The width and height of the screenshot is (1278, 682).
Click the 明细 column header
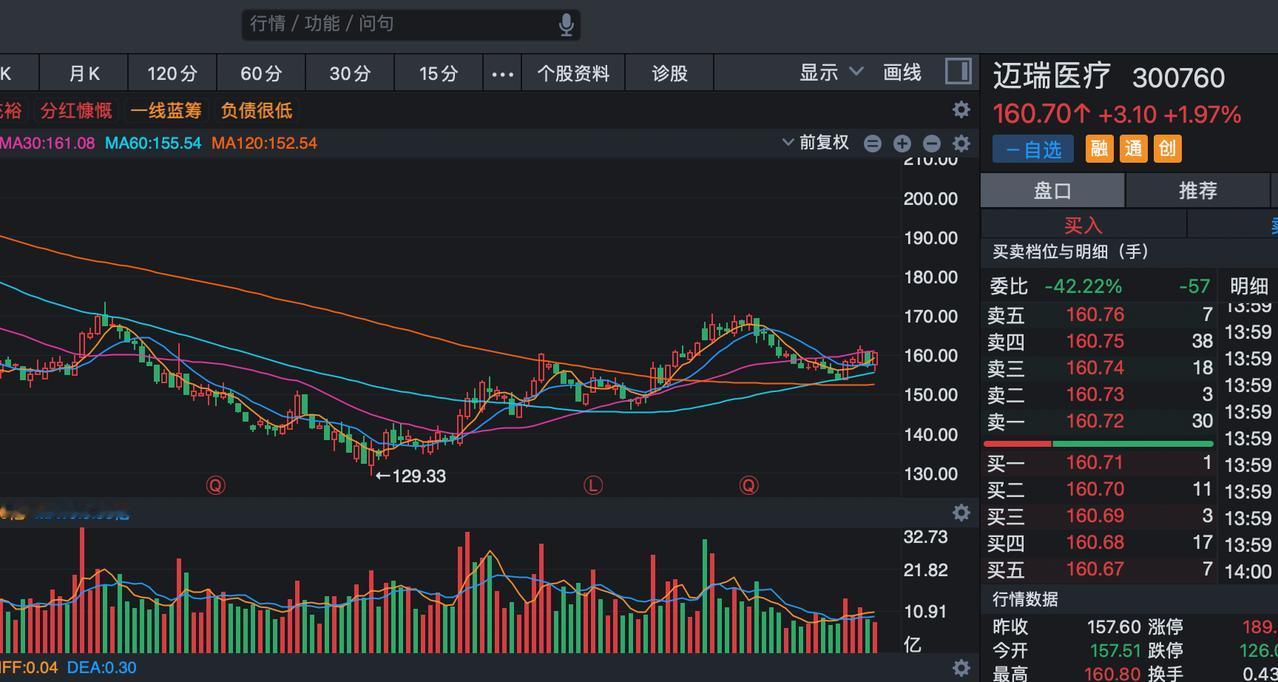[x=1248, y=286]
